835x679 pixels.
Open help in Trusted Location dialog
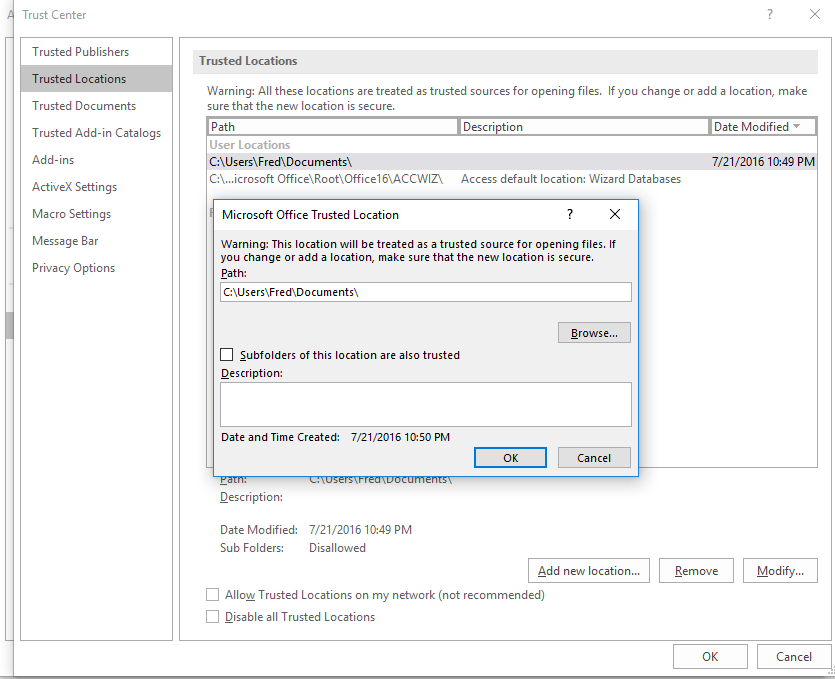click(570, 214)
